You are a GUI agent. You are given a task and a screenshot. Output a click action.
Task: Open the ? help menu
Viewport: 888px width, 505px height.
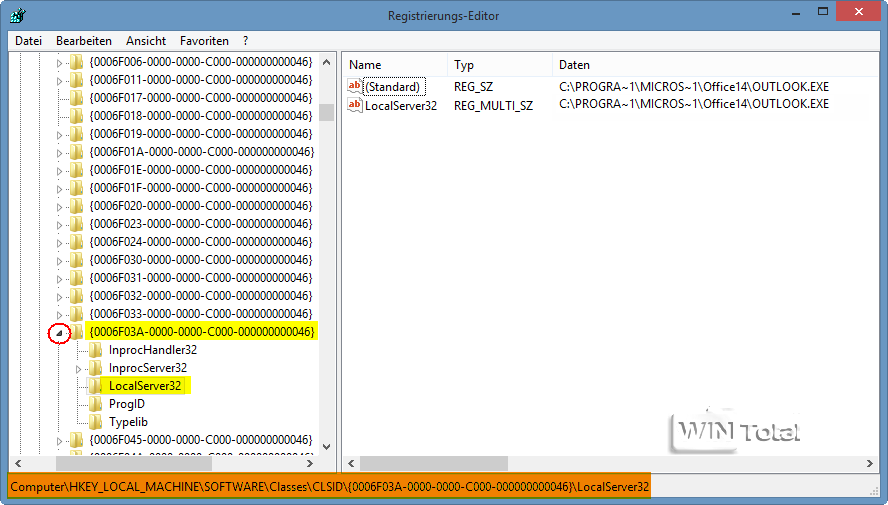tap(245, 41)
